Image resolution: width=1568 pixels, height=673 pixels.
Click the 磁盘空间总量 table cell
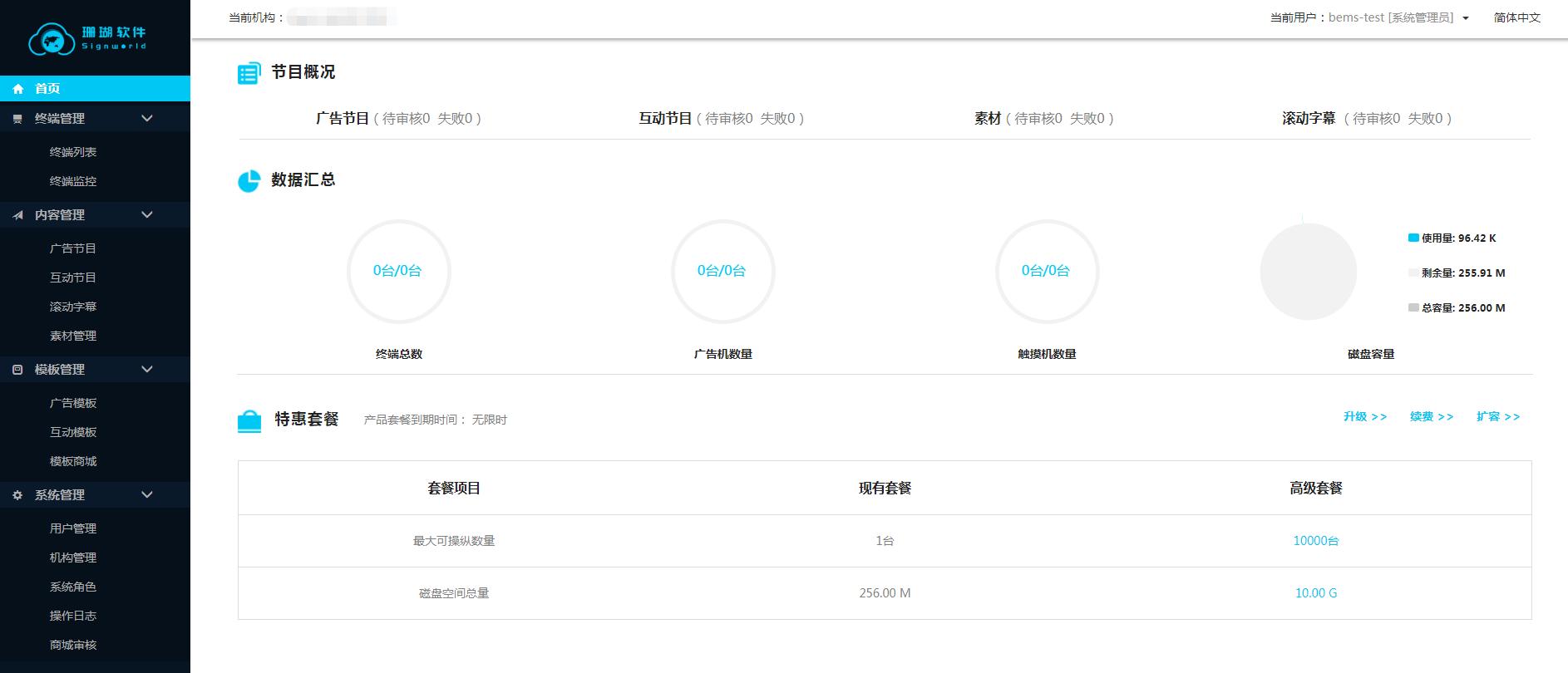pyautogui.click(x=454, y=593)
